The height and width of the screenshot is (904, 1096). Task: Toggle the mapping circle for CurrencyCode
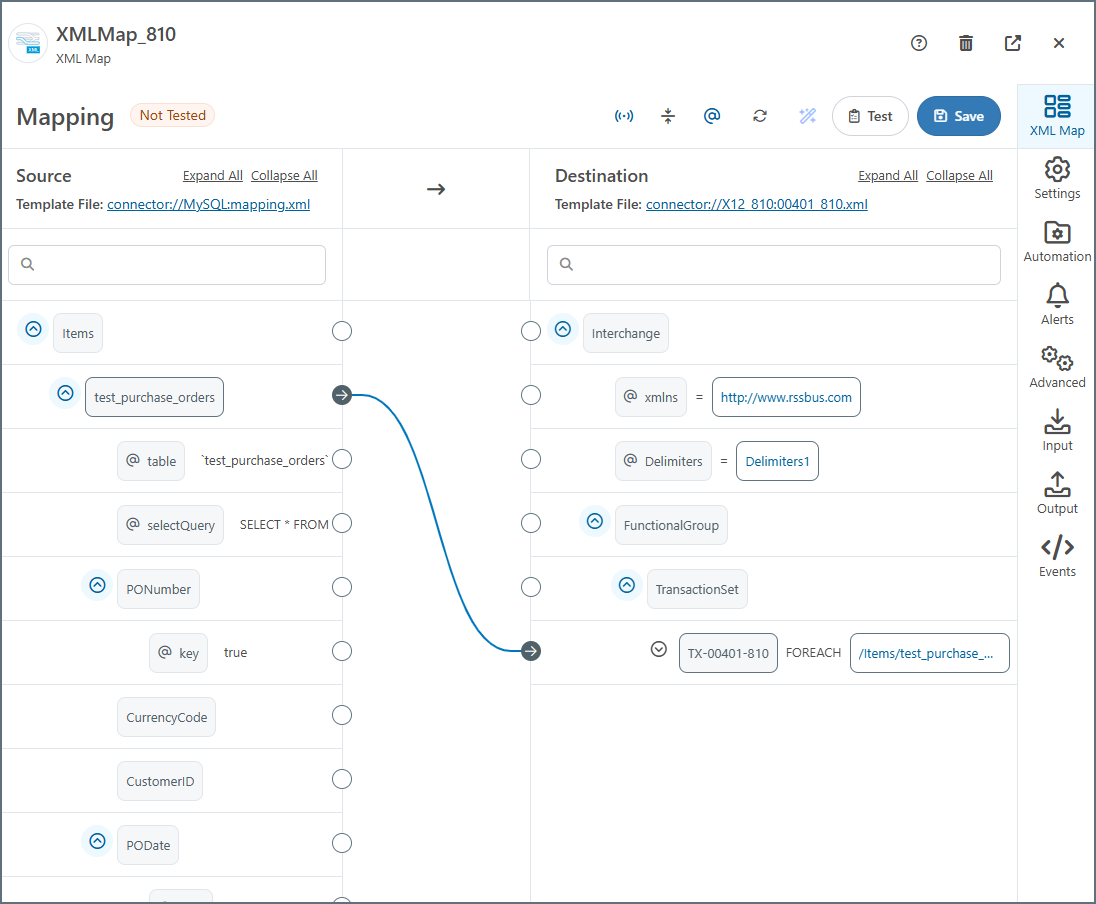(x=342, y=715)
